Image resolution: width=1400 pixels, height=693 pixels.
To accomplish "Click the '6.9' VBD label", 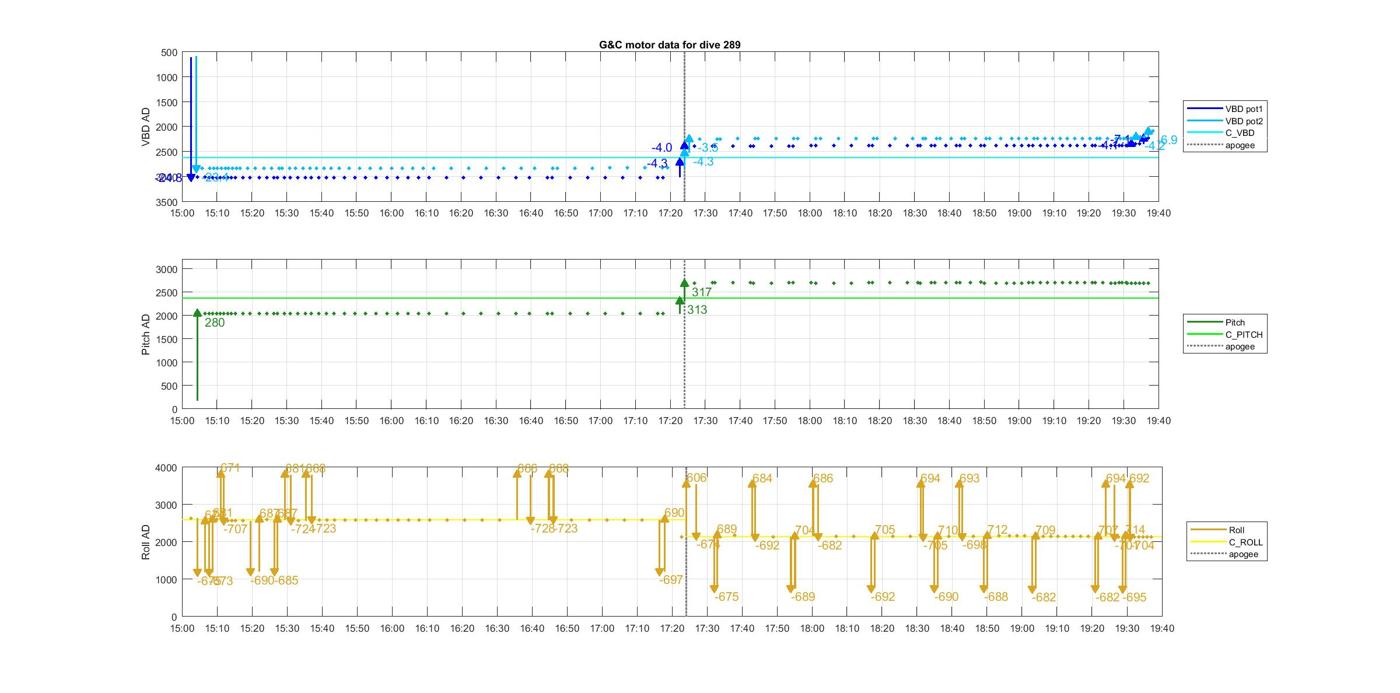I will coord(1168,140).
